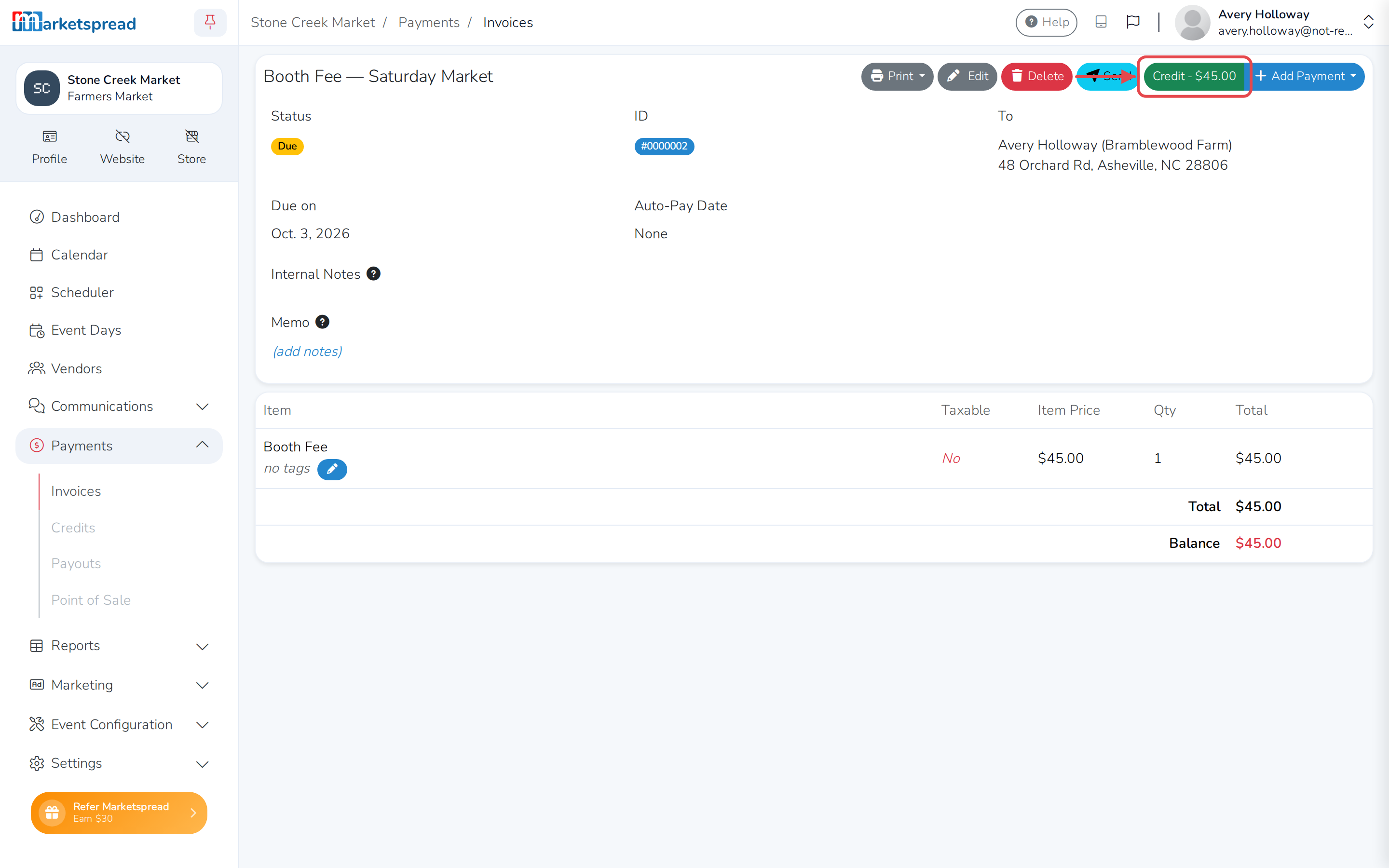Click the Memo help question icon
1389x868 pixels.
(323, 322)
